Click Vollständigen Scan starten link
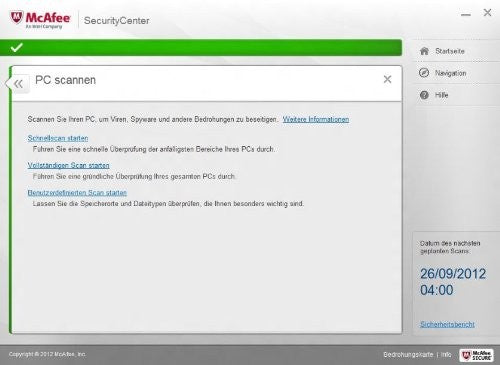This screenshot has height=365, width=500. click(x=68, y=165)
